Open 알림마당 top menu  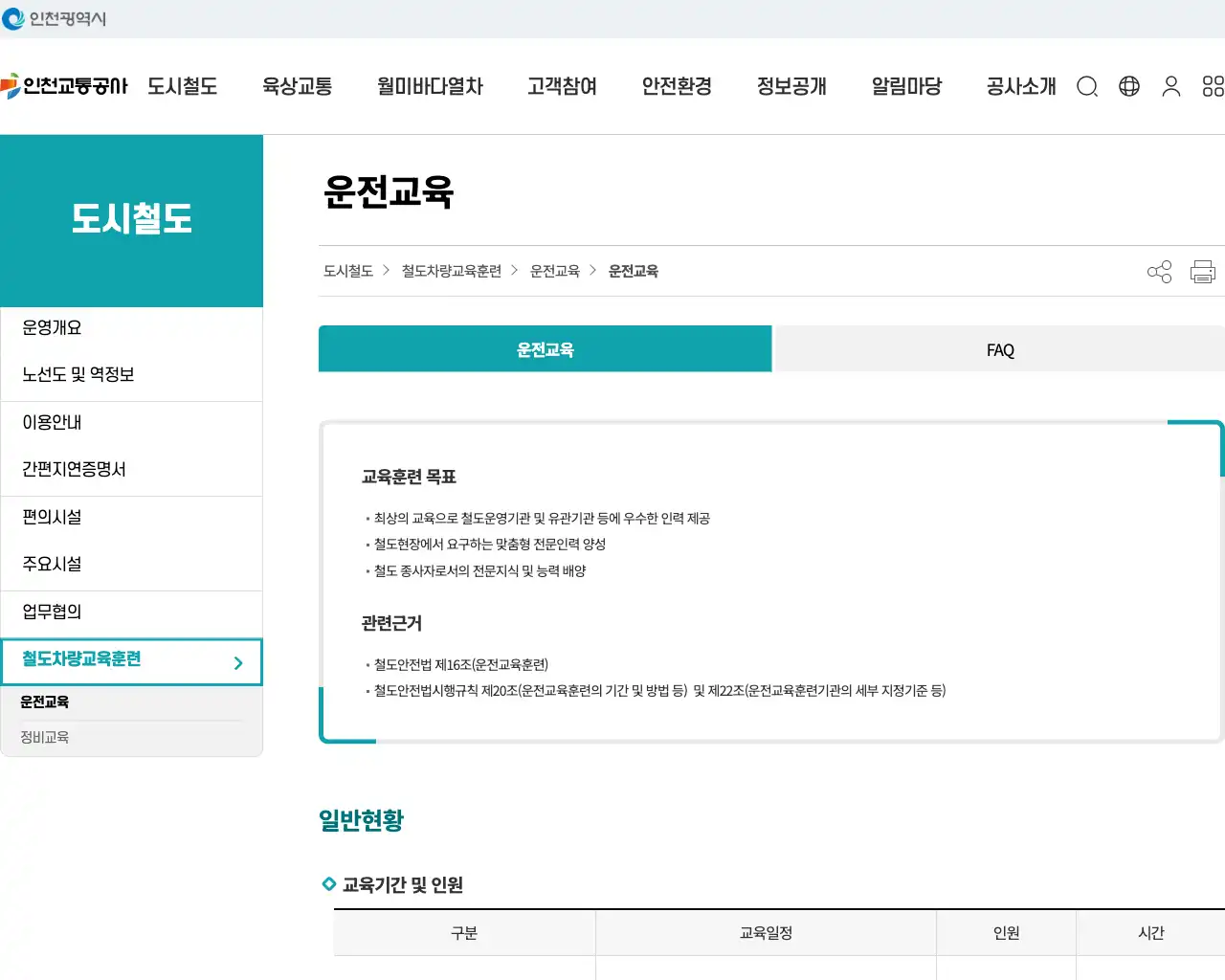point(907,86)
